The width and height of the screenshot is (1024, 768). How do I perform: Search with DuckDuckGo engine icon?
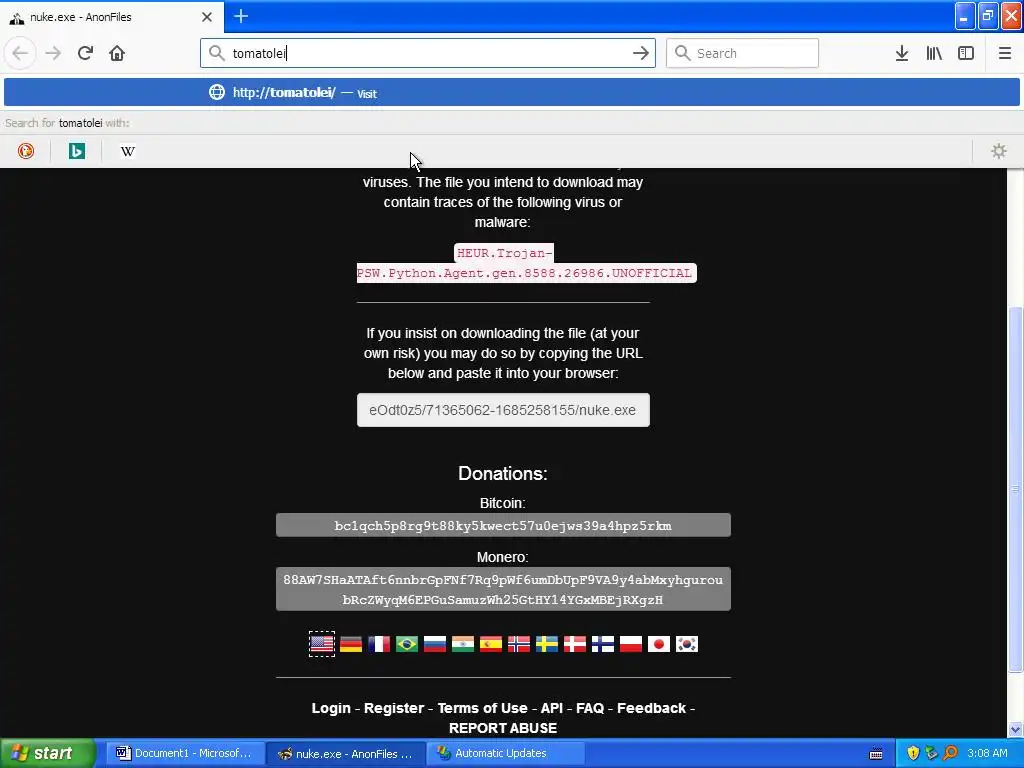25,151
